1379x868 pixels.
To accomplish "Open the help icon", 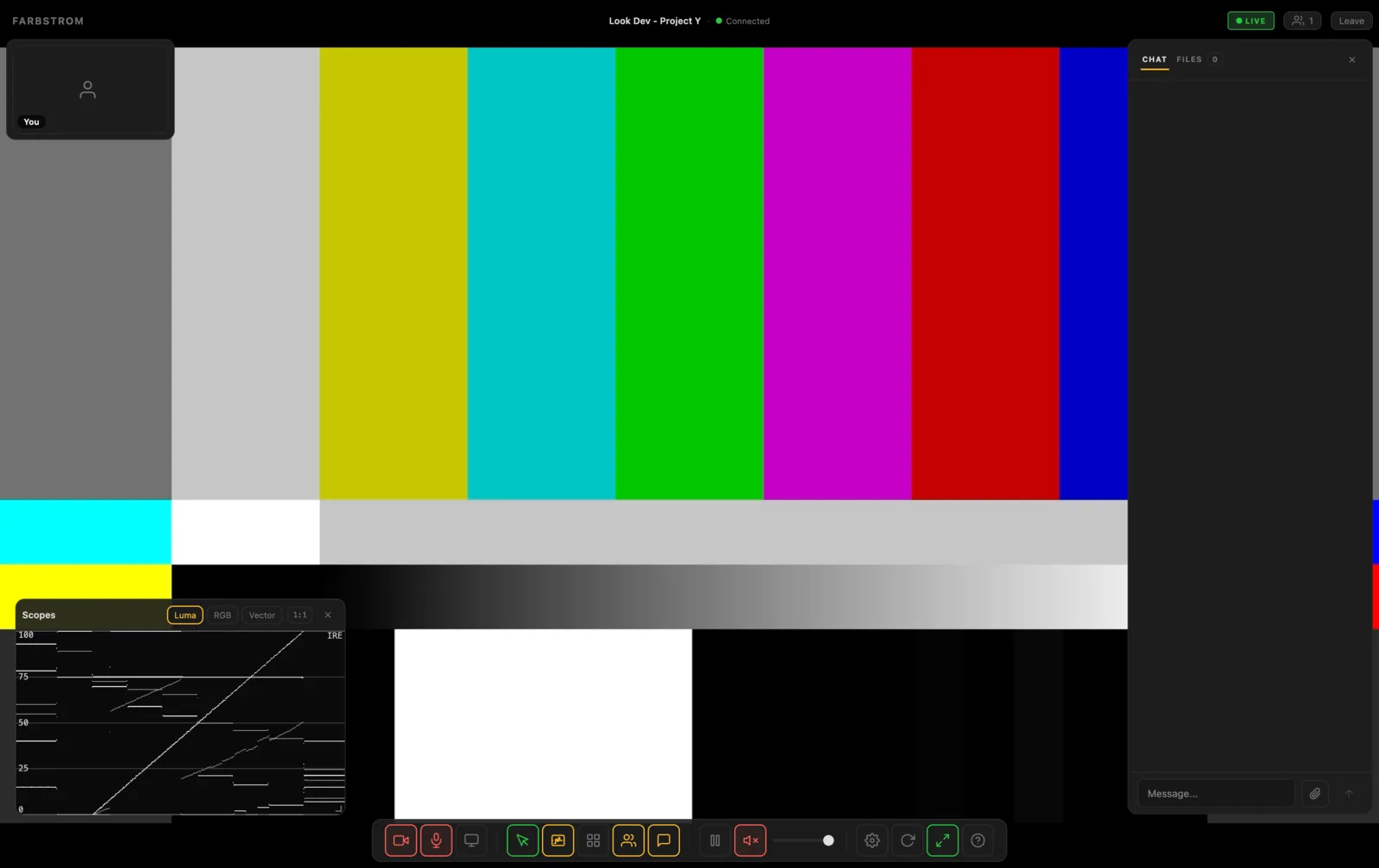I will click(978, 840).
